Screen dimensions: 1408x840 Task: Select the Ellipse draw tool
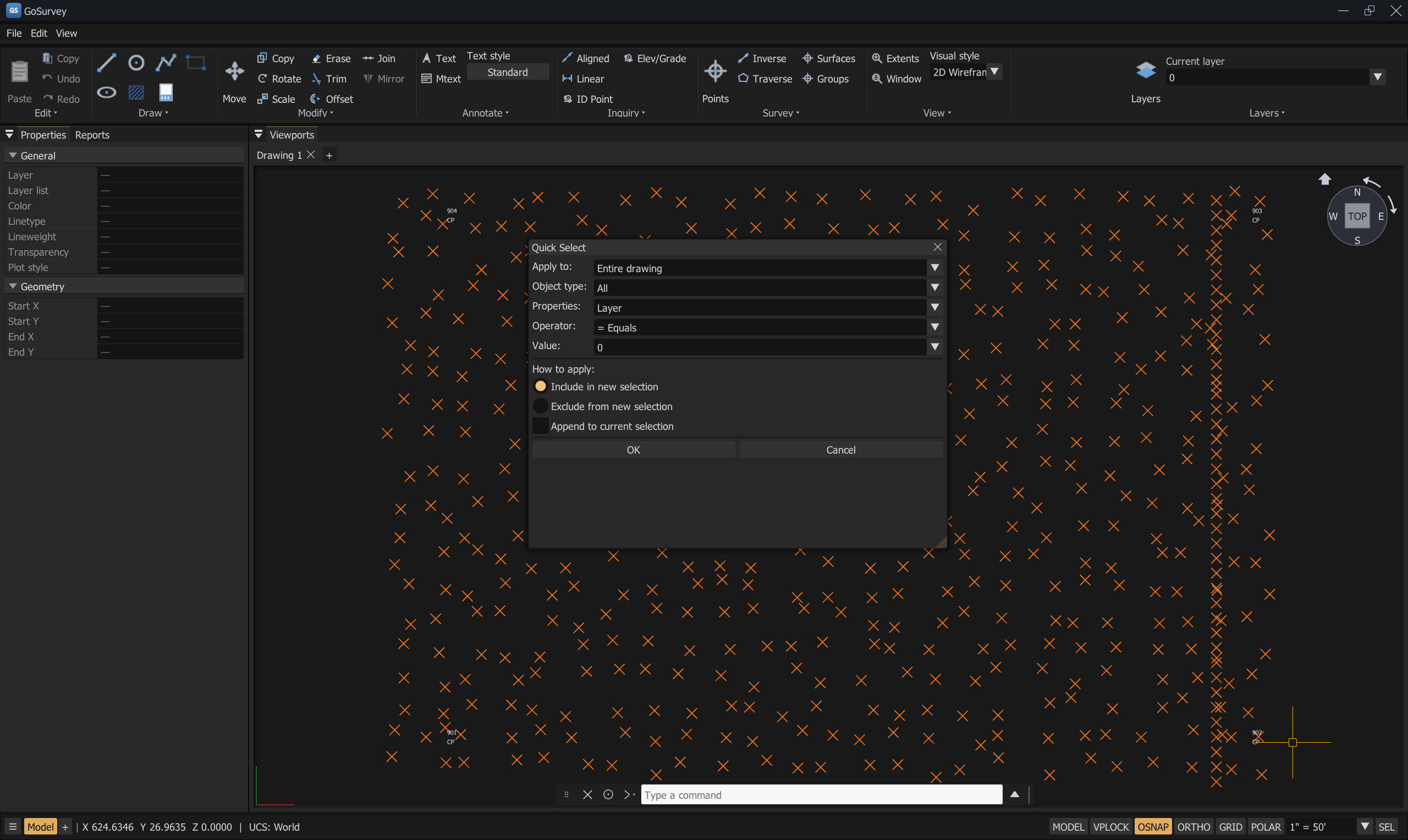[x=107, y=92]
